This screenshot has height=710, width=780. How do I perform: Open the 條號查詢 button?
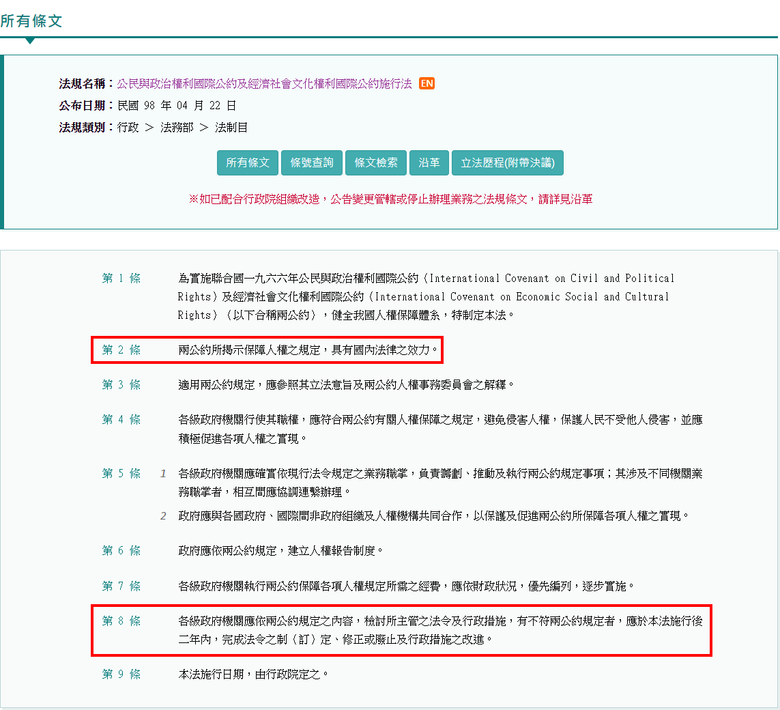point(312,163)
